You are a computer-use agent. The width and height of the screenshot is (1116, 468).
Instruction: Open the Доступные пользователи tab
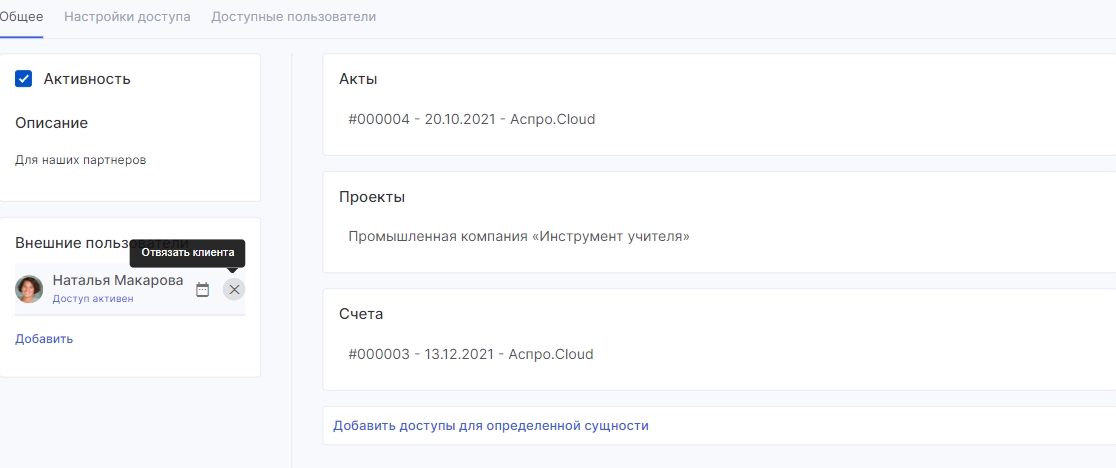click(293, 16)
